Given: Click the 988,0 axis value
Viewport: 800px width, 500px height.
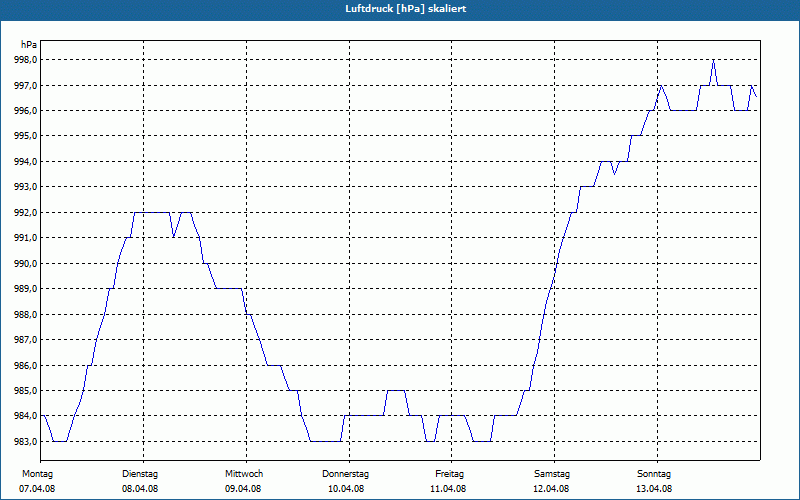Looking at the screenshot, I should pos(25,314).
